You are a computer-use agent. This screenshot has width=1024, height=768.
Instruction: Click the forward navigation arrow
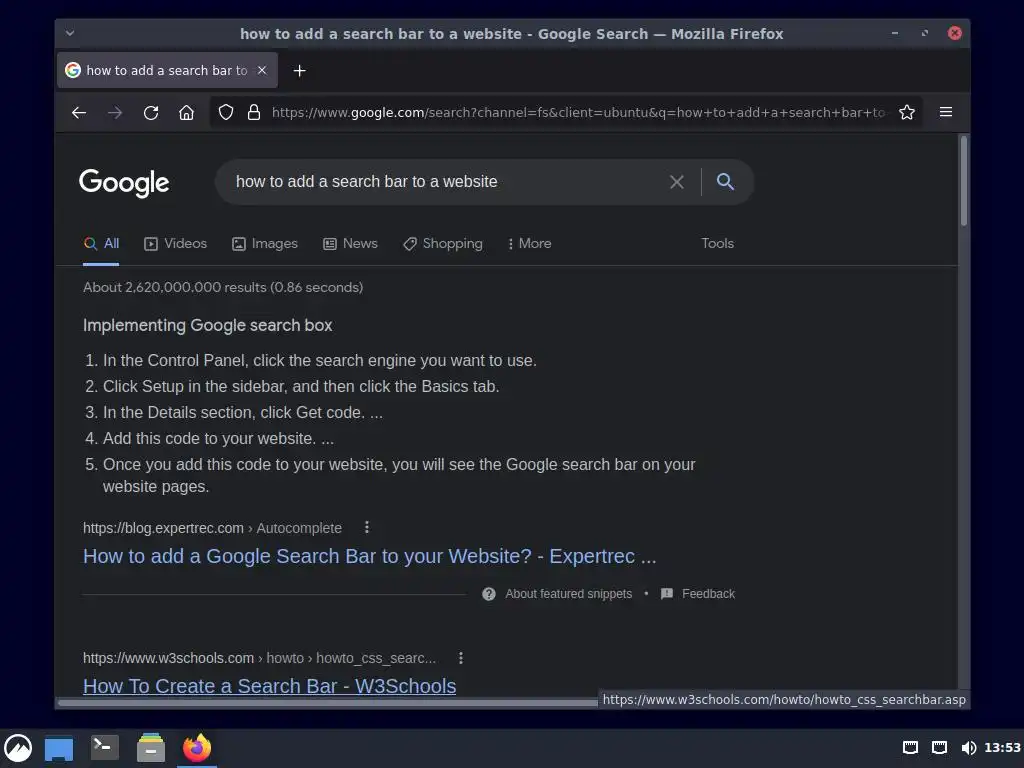click(115, 112)
